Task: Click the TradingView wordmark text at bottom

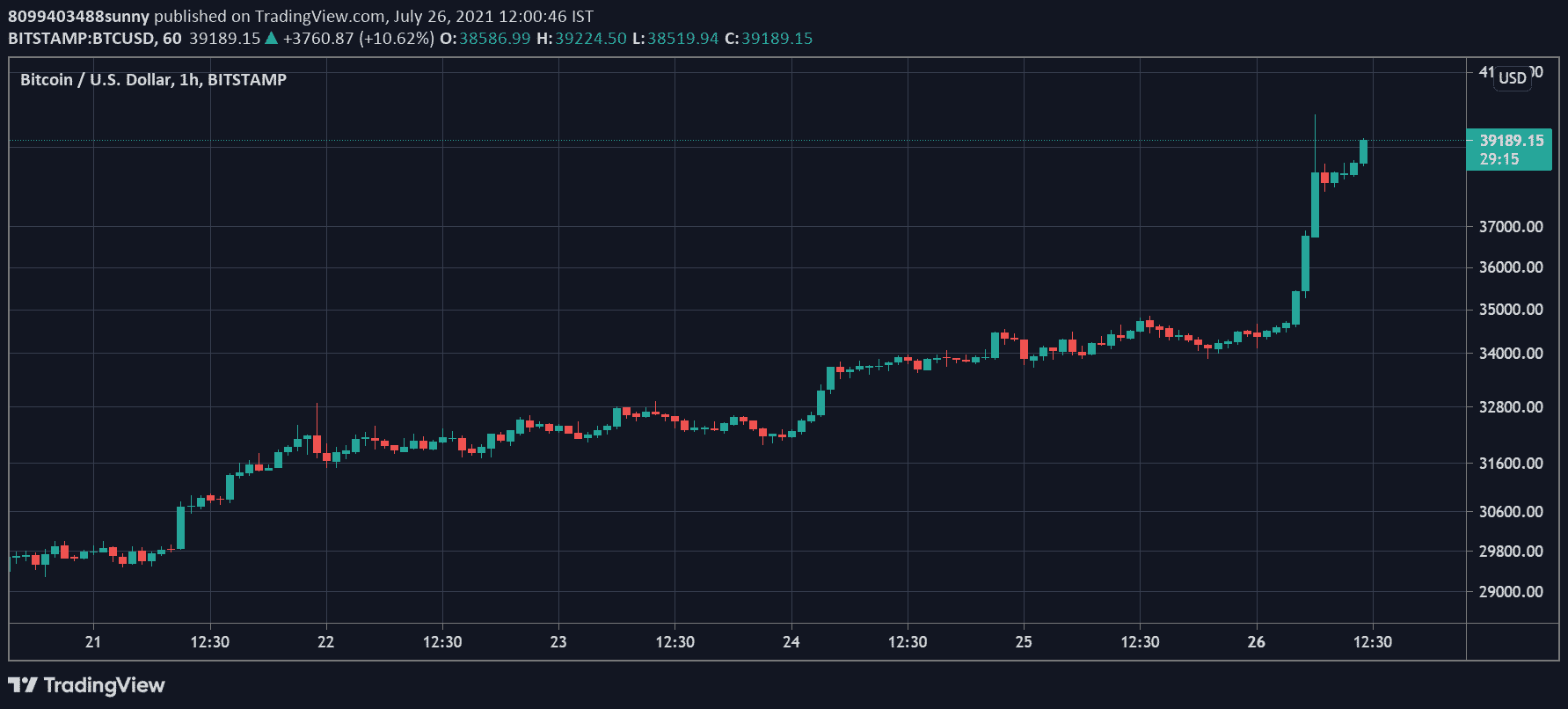Action: pos(104,685)
